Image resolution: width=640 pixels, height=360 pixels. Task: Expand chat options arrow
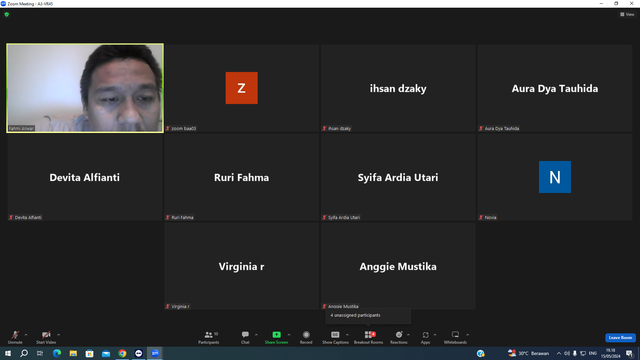pyautogui.click(x=256, y=335)
